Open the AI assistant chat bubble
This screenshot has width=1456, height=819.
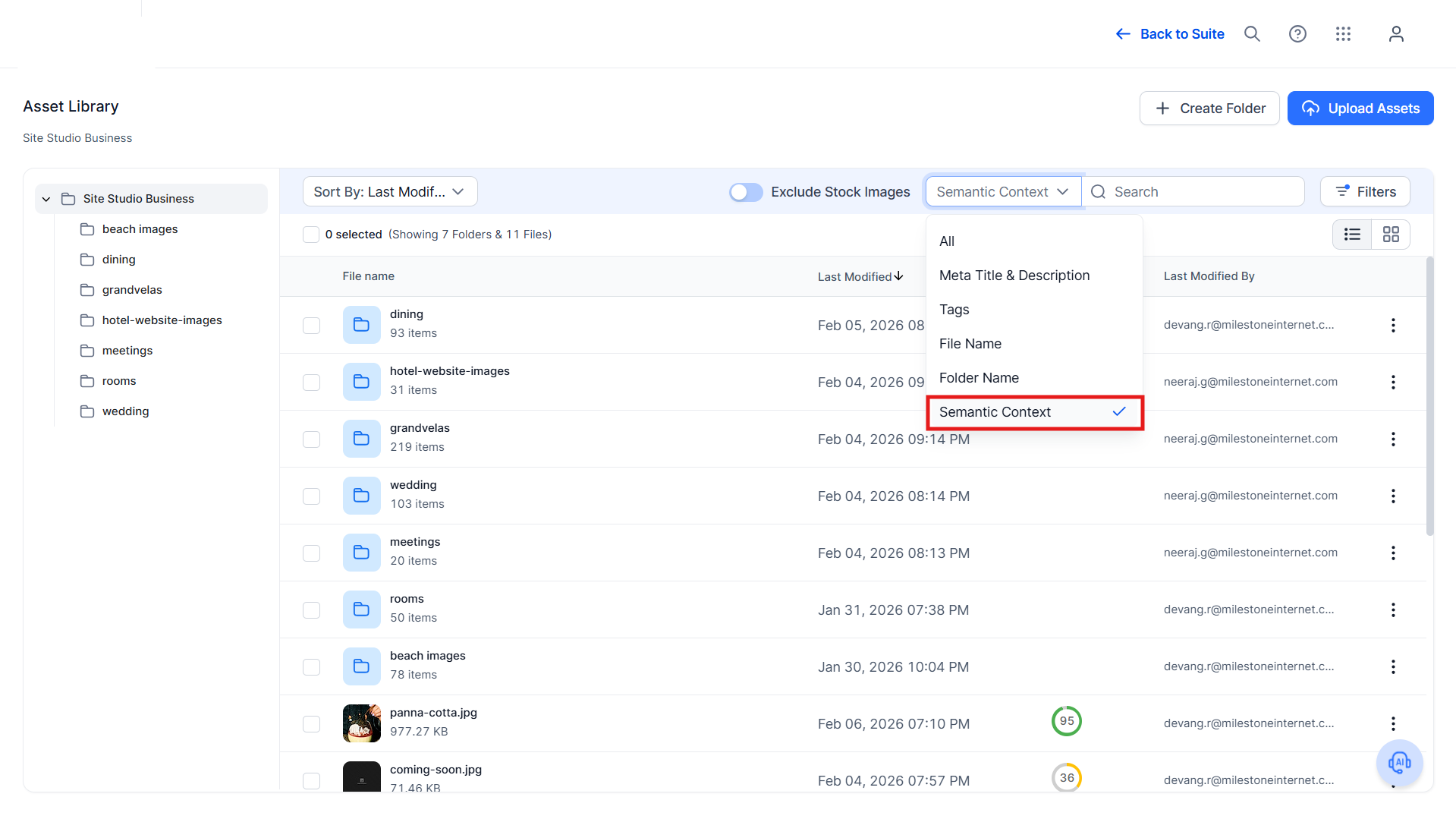tap(1399, 762)
